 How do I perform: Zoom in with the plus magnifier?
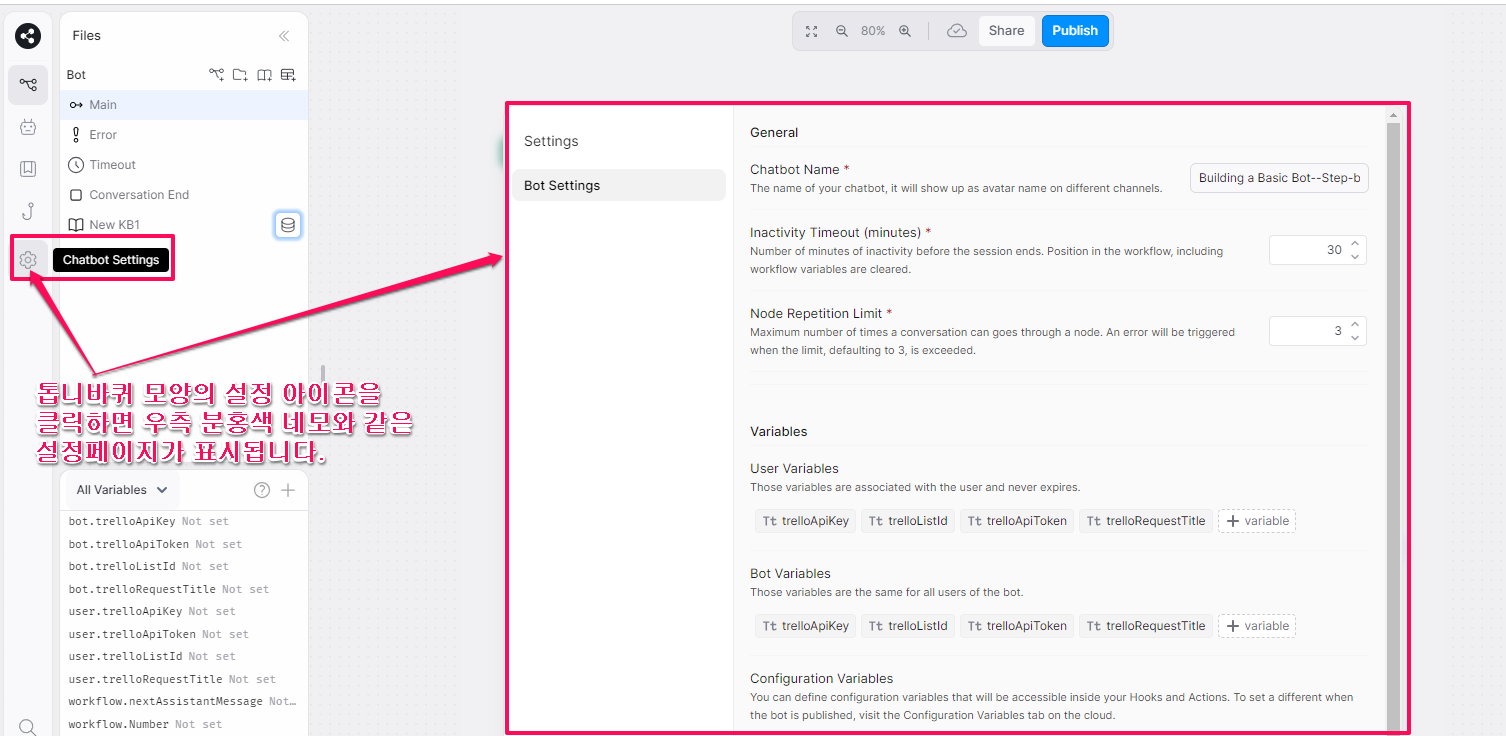tap(905, 31)
